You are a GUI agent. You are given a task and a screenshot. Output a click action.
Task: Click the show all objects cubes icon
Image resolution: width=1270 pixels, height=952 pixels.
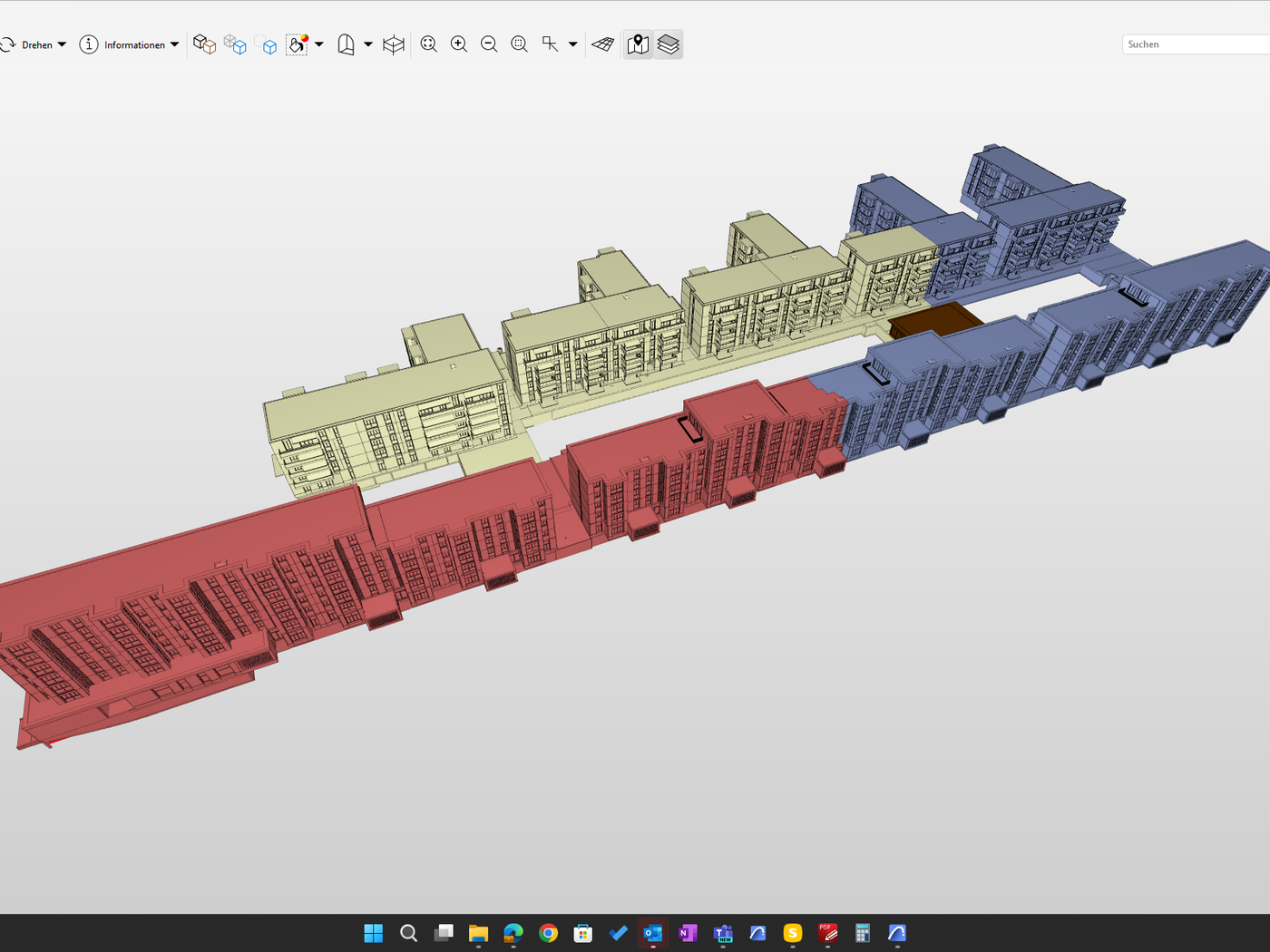(204, 44)
